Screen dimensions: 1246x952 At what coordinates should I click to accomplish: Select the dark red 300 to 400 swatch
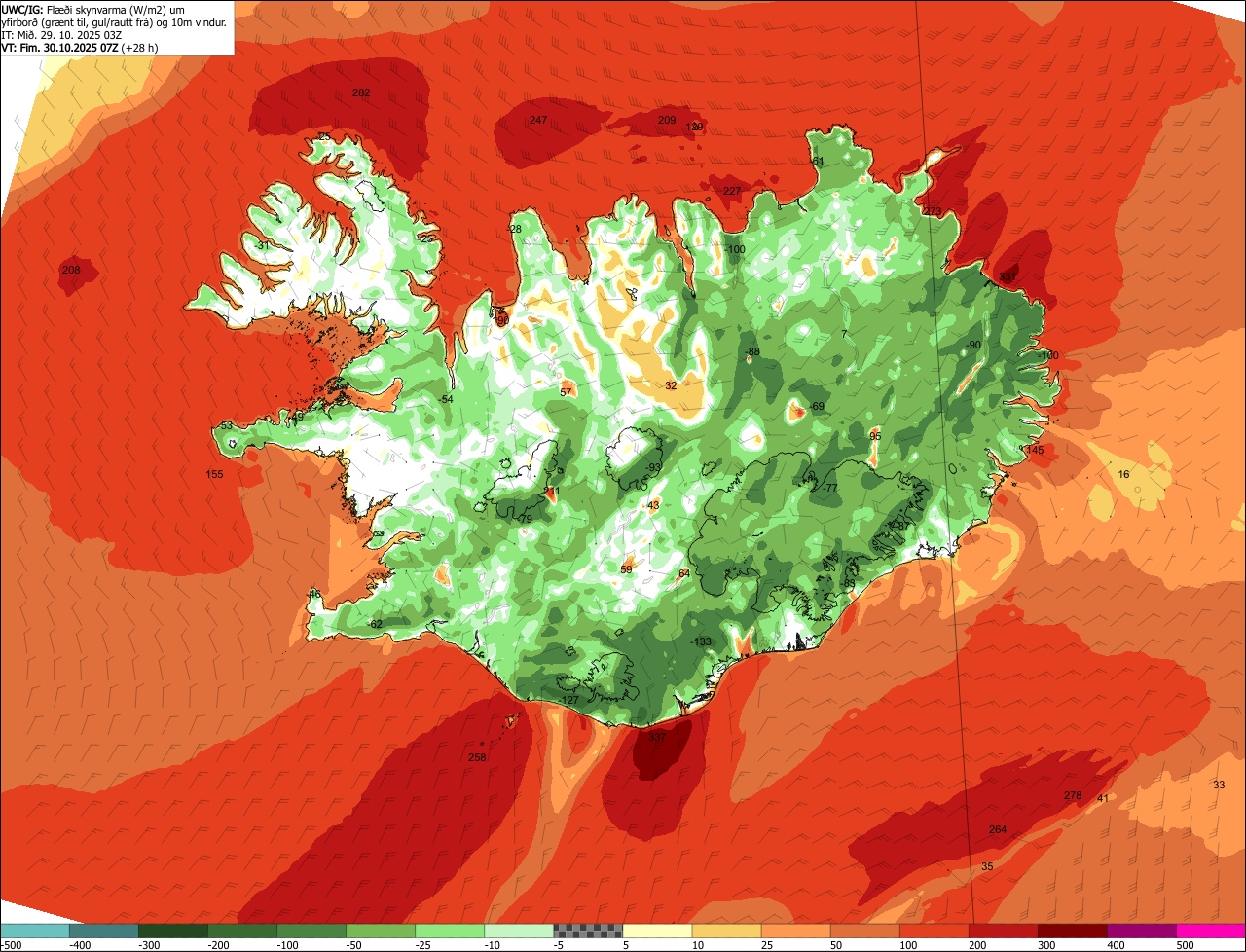click(x=1072, y=931)
